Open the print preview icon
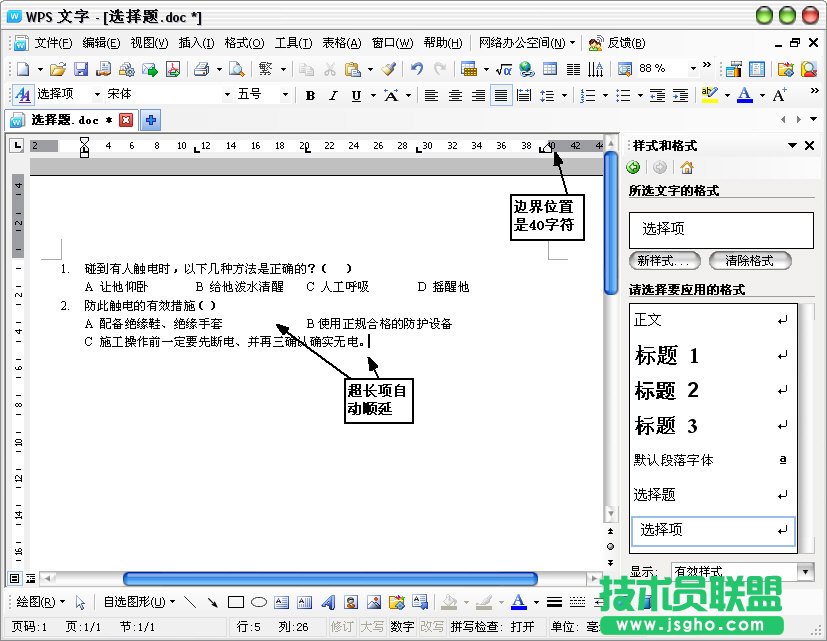 pos(235,69)
